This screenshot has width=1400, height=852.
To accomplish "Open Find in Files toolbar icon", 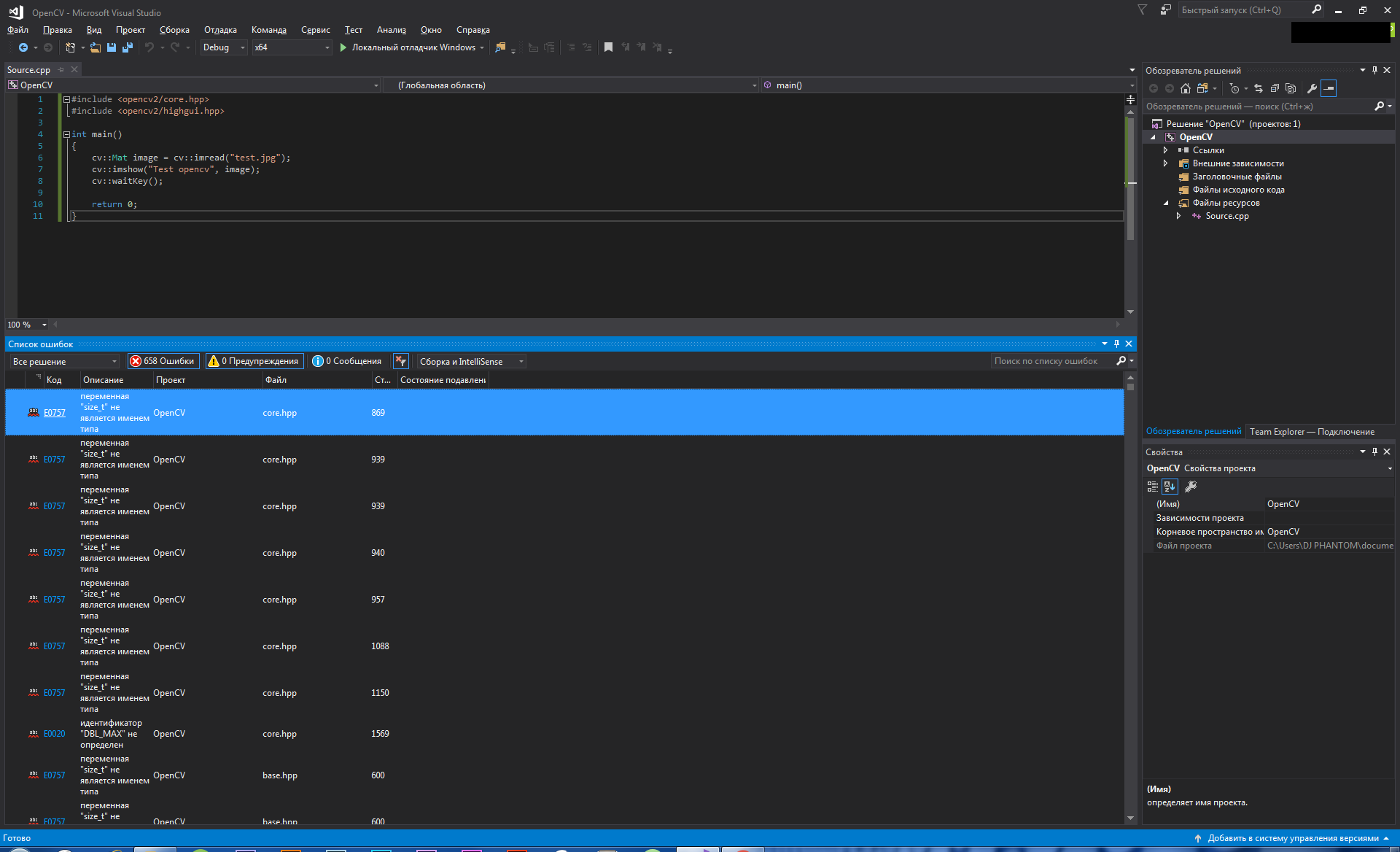I will coord(500,47).
